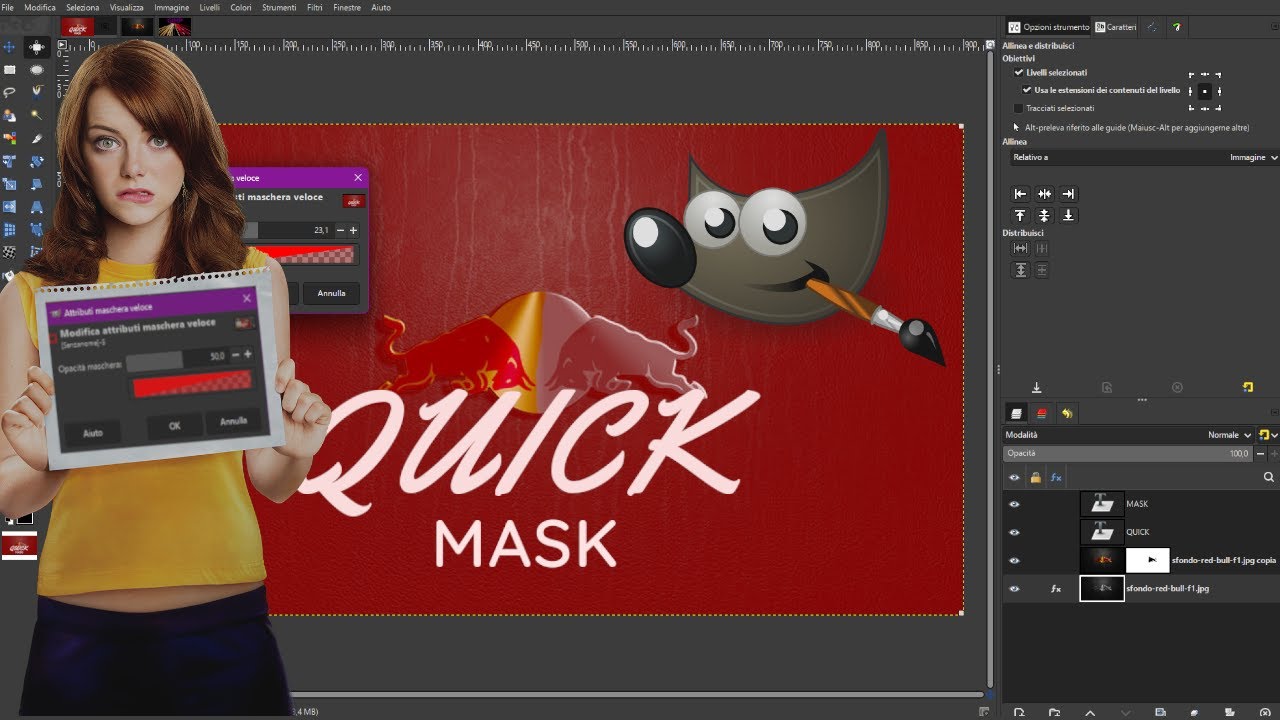Click distribute horizontally evenly button

coord(1020,248)
